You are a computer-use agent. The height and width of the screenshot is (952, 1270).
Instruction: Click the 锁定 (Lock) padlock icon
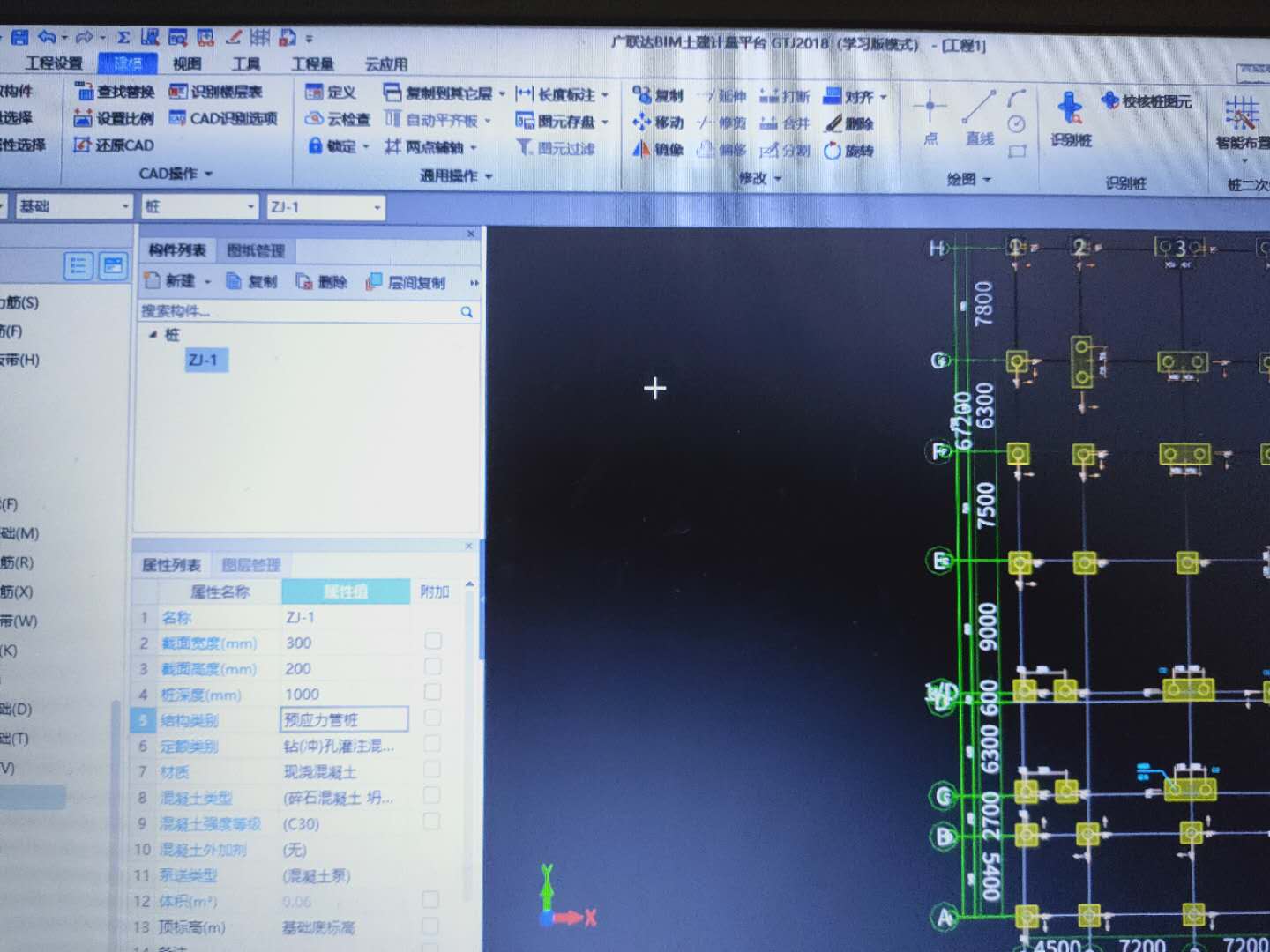pyautogui.click(x=315, y=145)
